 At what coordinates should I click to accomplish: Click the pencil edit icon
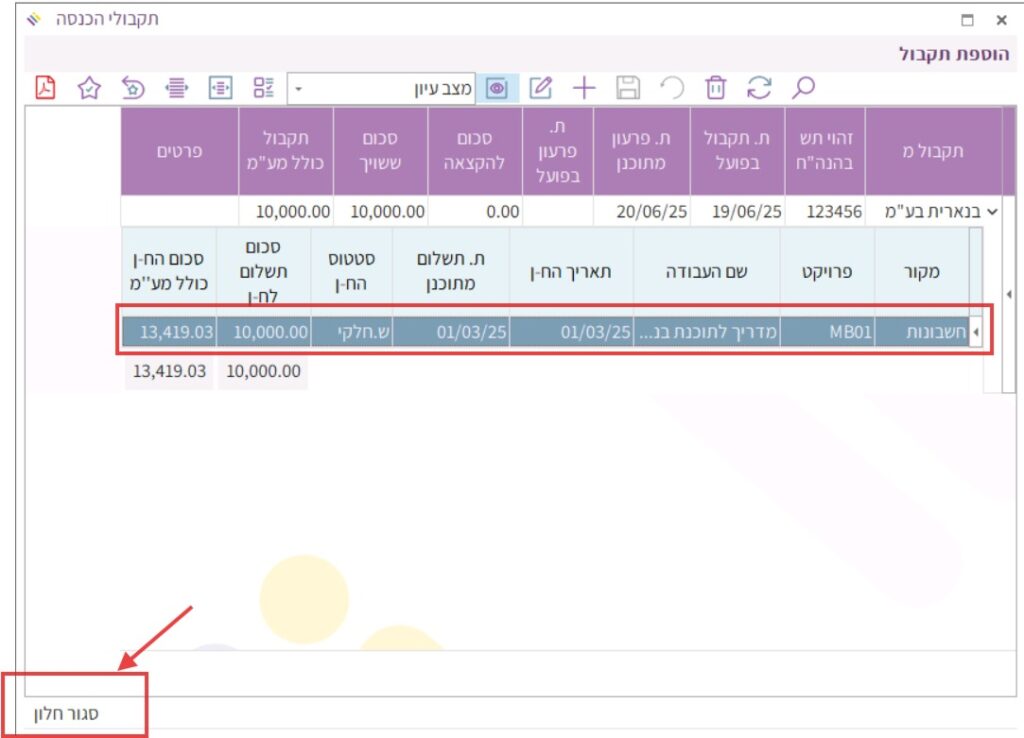541,88
